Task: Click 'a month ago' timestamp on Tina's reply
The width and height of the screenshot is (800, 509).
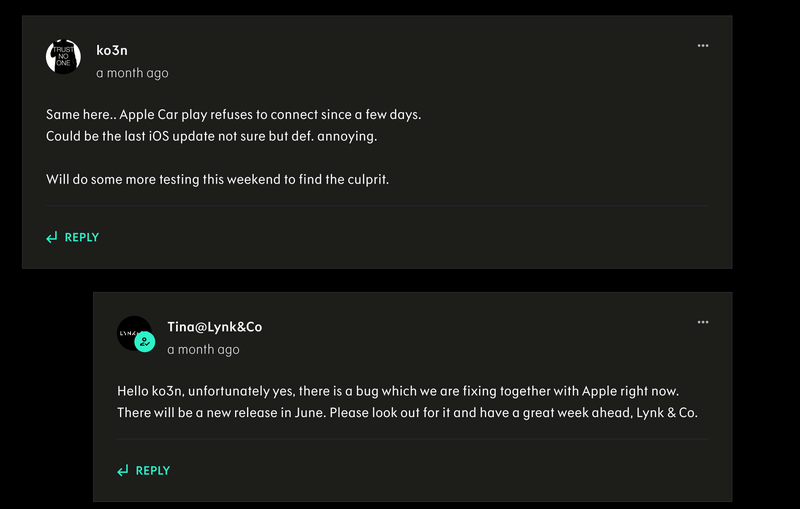Action: tap(203, 350)
